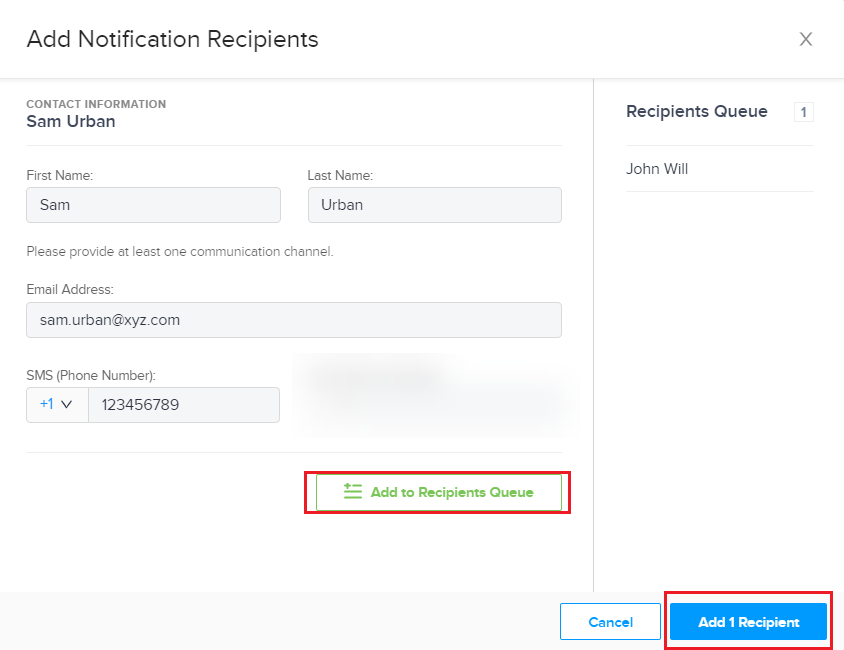Click the Recipients Queue heading
844x650 pixels.
(697, 111)
